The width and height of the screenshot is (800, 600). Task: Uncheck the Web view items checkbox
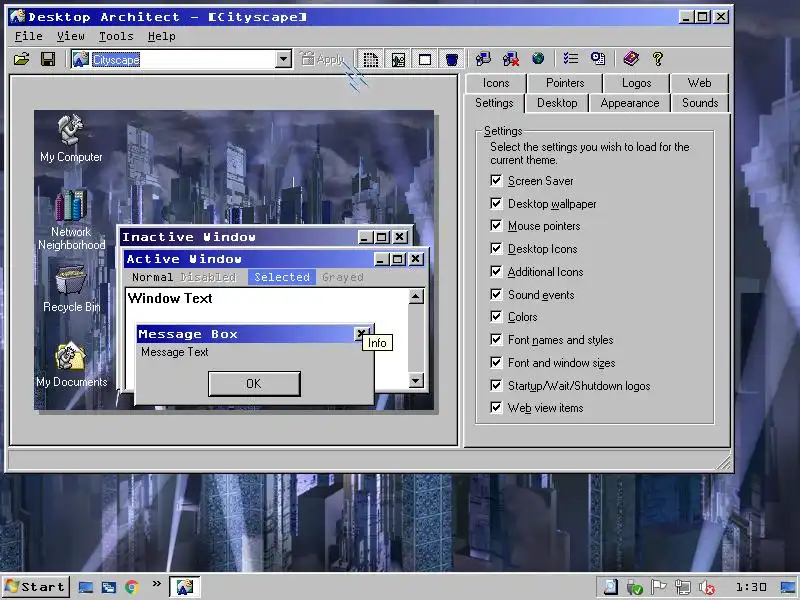(496, 407)
